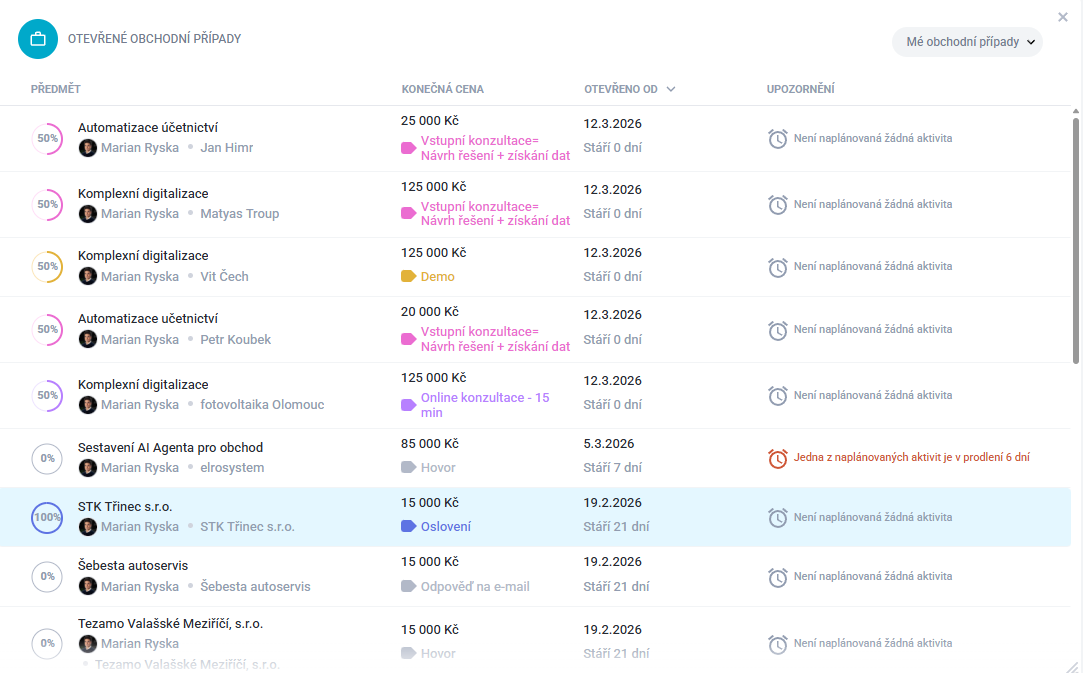Image resolution: width=1083 pixels, height=673 pixels.
Task: Sort by the Předmět column header
Action: click(55, 89)
